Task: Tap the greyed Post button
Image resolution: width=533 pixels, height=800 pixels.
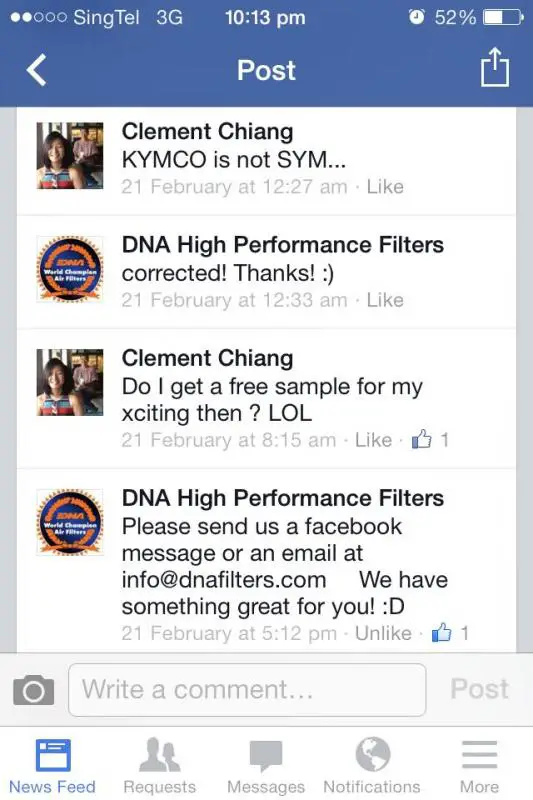Action: point(479,689)
